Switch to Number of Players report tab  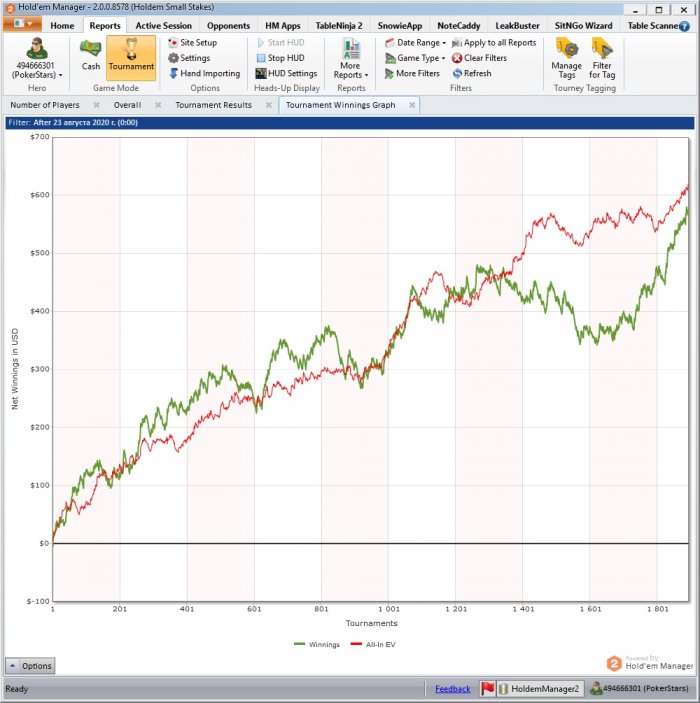[45, 105]
